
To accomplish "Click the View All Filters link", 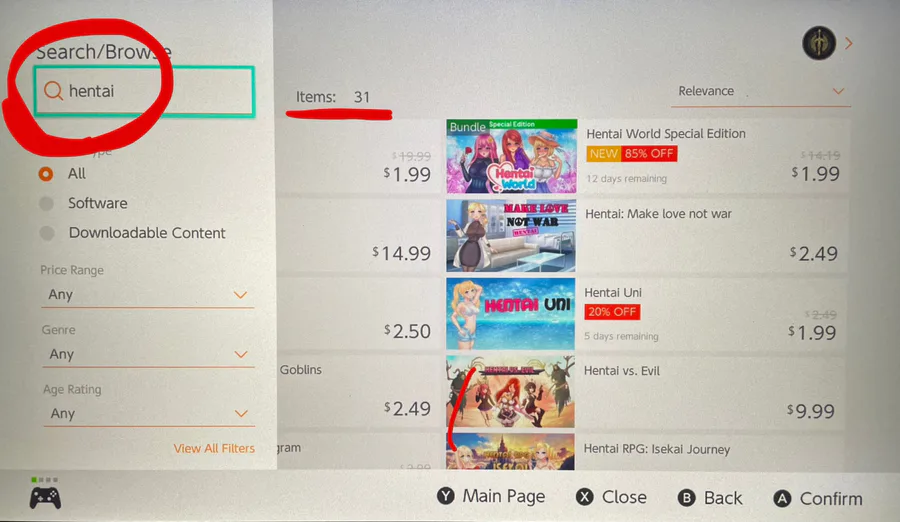I will point(214,448).
